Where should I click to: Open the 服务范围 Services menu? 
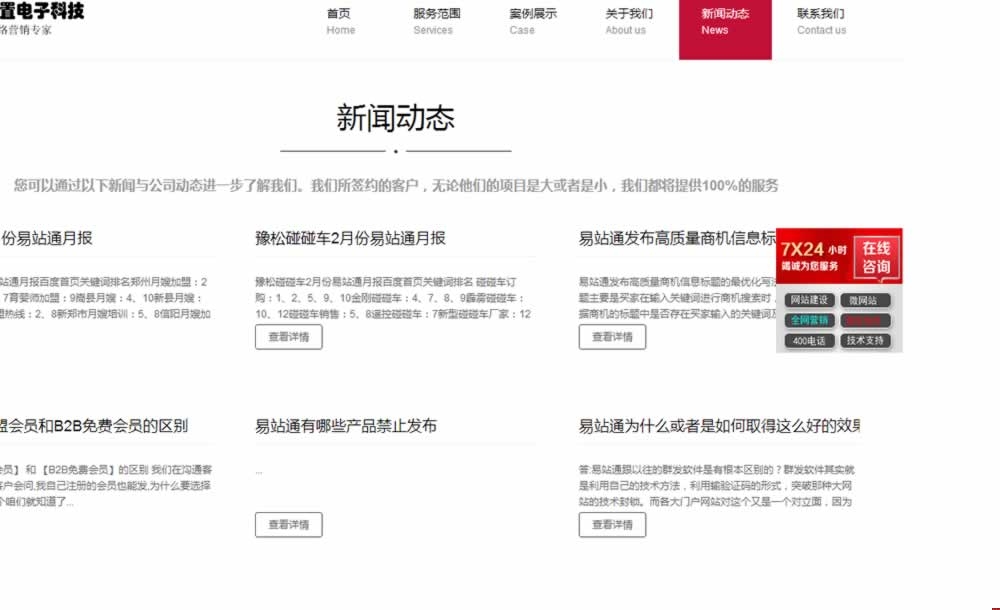[x=432, y=22]
